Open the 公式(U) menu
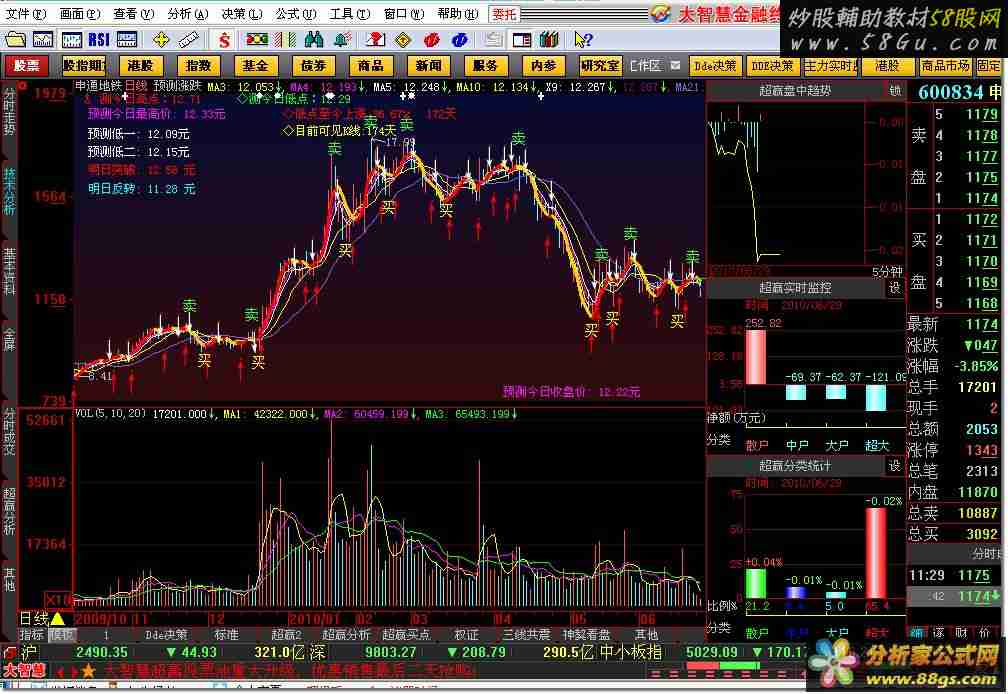 [x=296, y=13]
